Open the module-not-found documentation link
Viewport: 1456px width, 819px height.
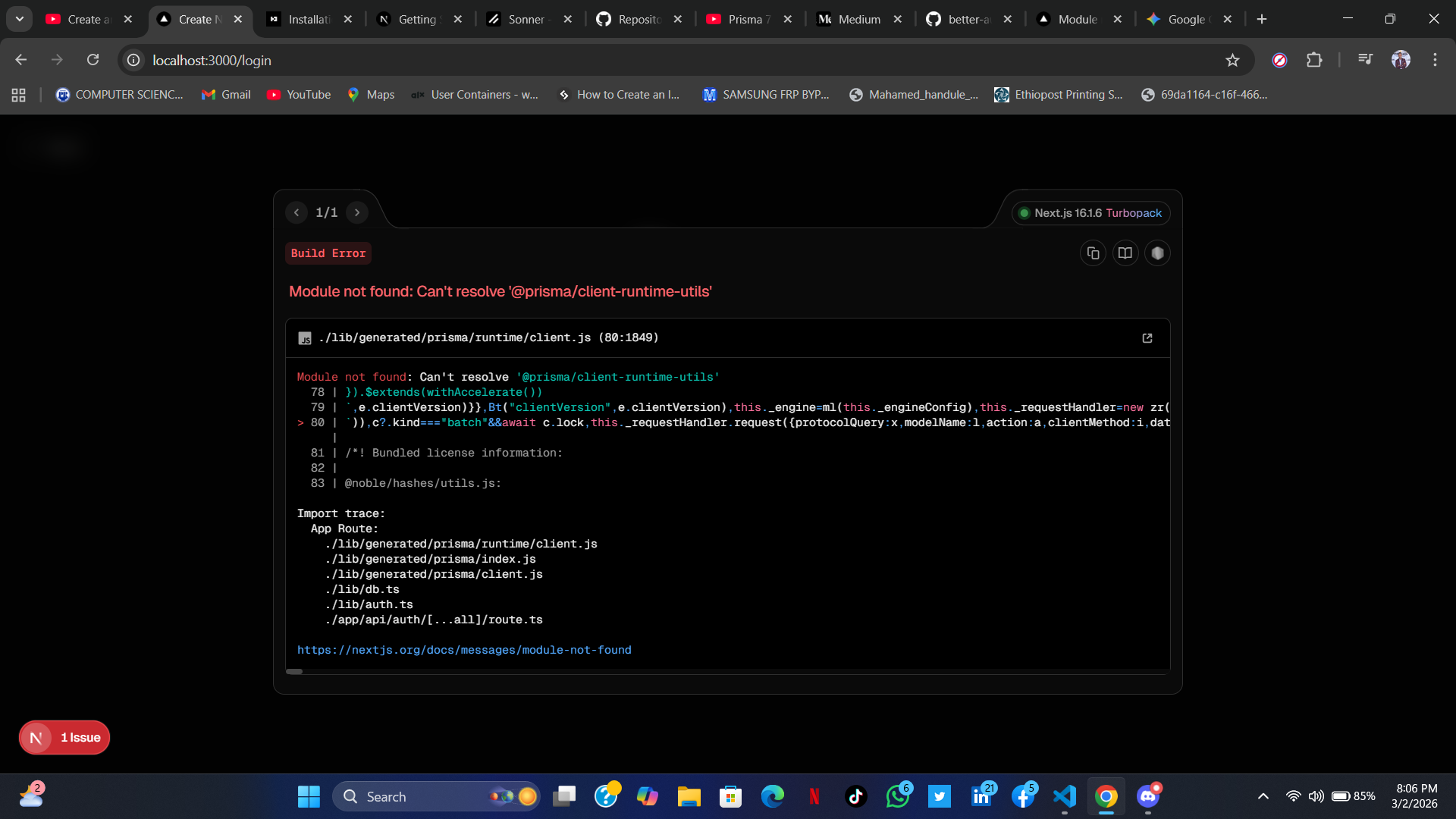[x=464, y=650]
